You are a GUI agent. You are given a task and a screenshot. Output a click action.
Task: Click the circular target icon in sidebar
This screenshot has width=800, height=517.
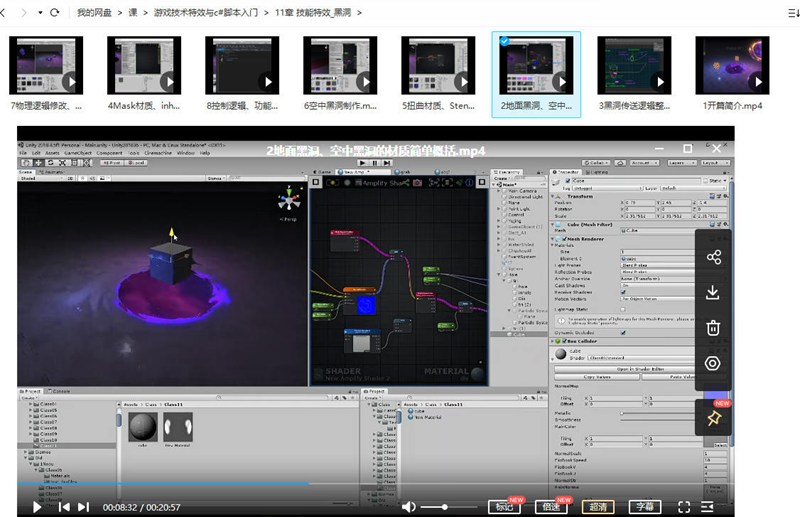714,363
